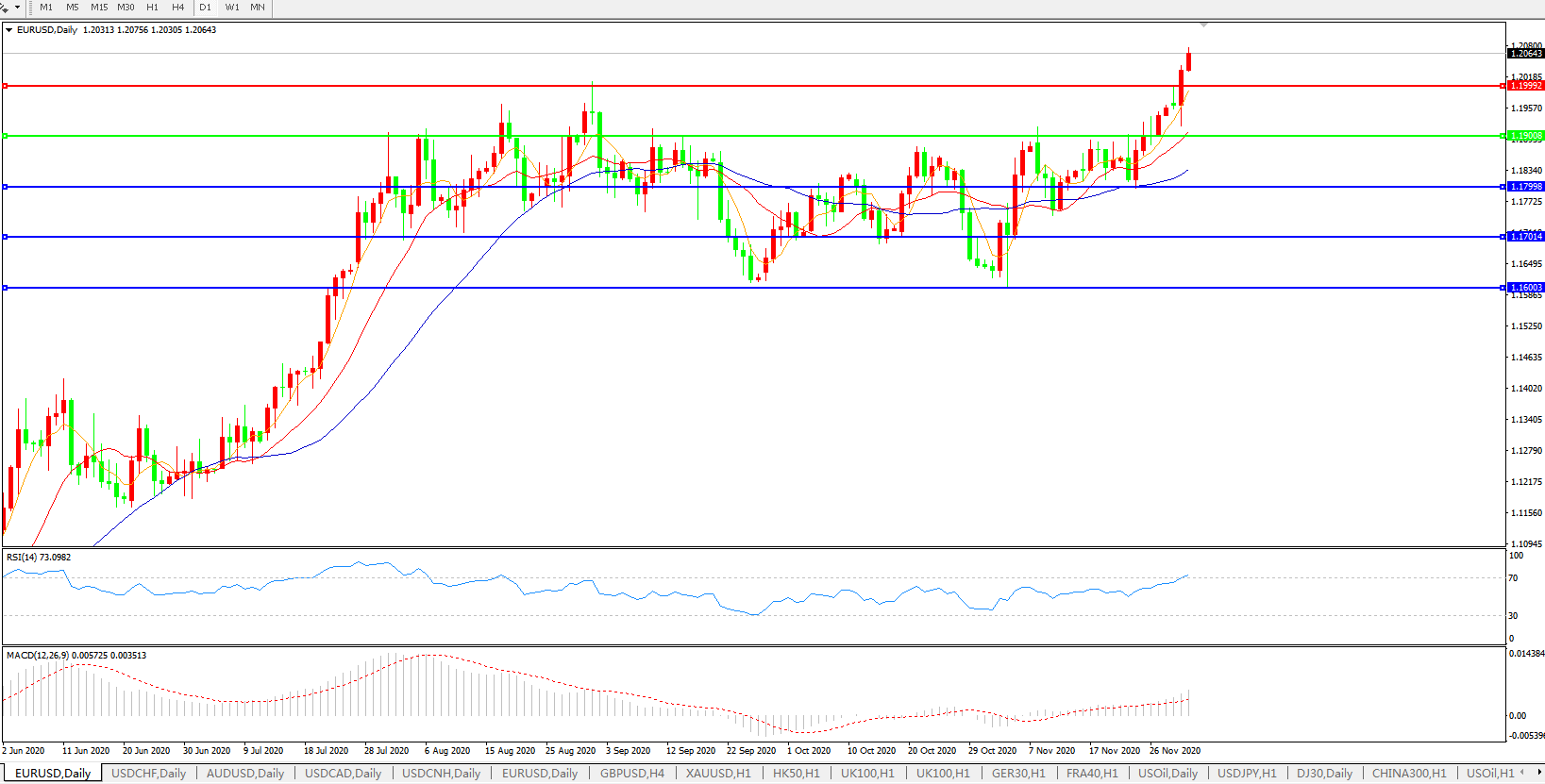
Task: Click the gray chart shift triangle marker
Action: [x=1203, y=25]
